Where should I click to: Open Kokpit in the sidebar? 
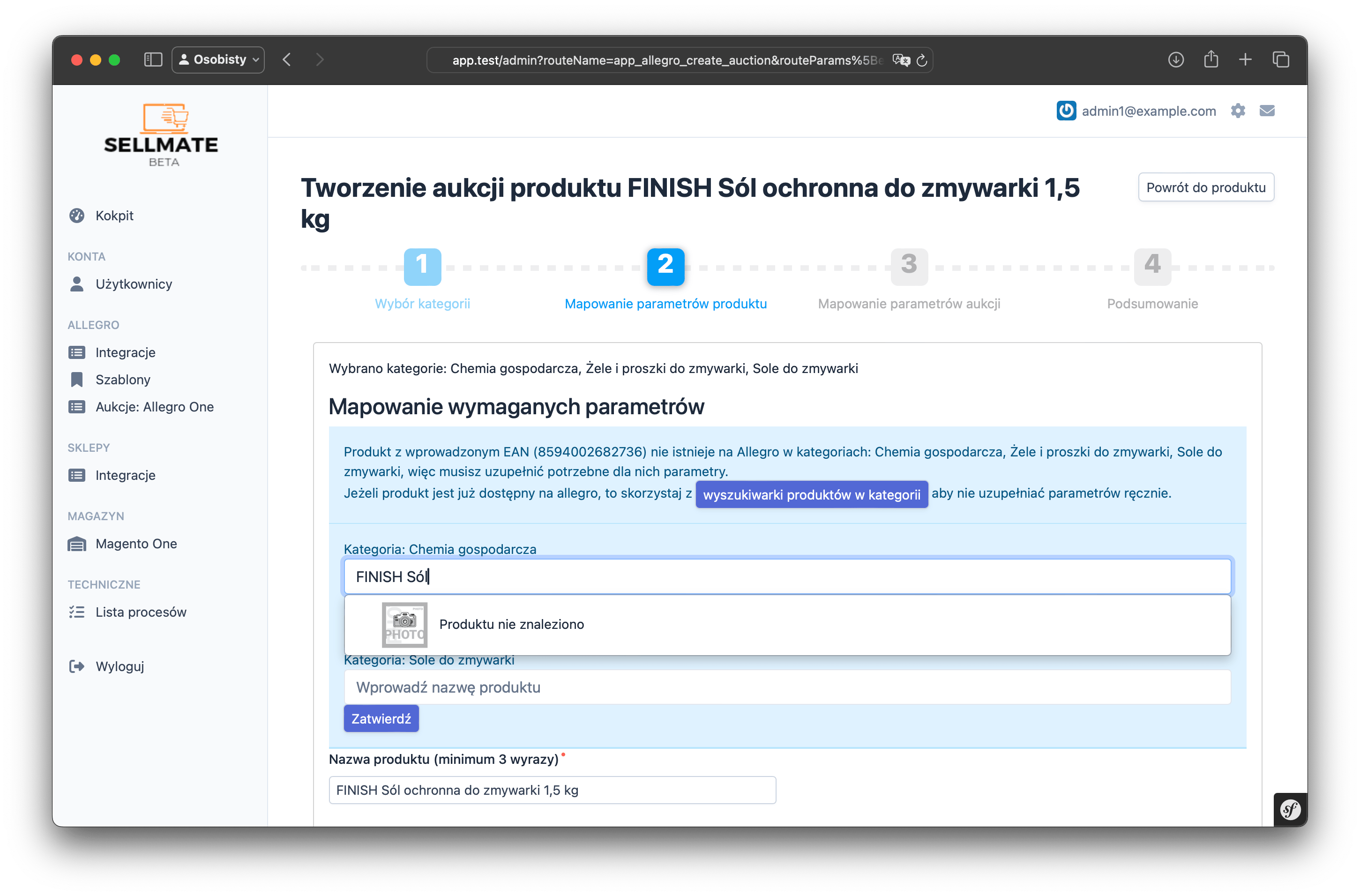pyautogui.click(x=114, y=216)
